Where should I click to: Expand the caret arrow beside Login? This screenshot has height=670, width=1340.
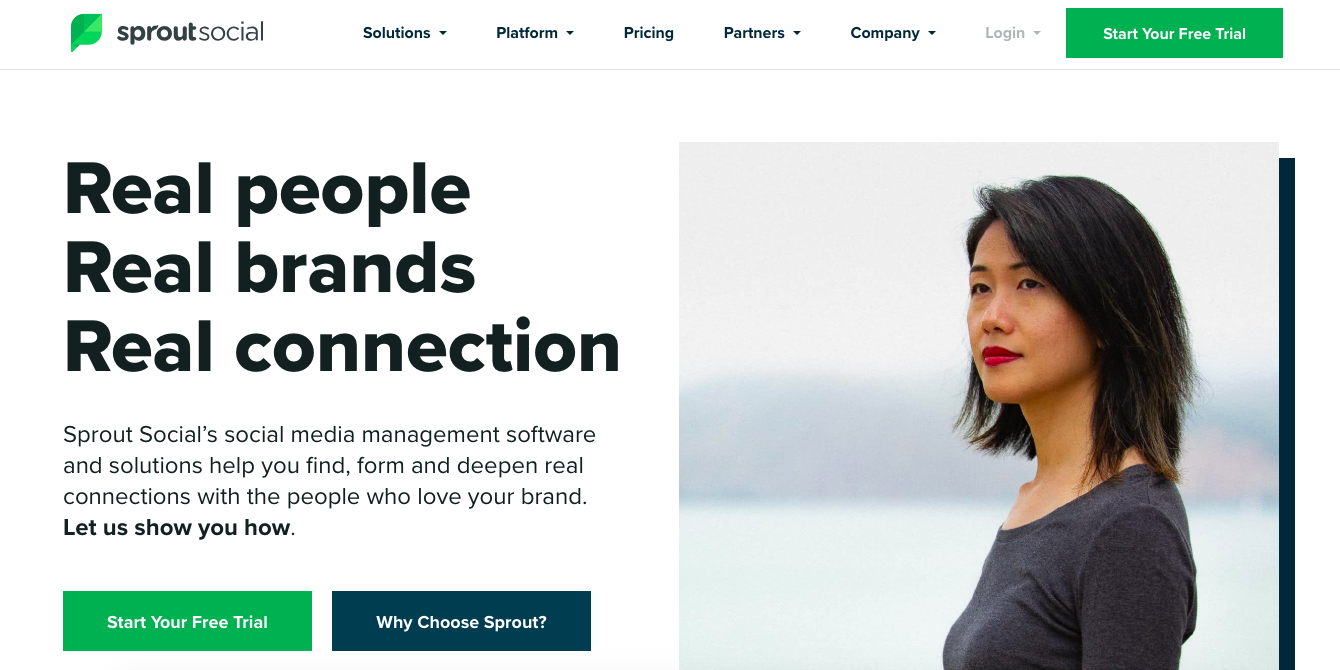[x=1037, y=34]
